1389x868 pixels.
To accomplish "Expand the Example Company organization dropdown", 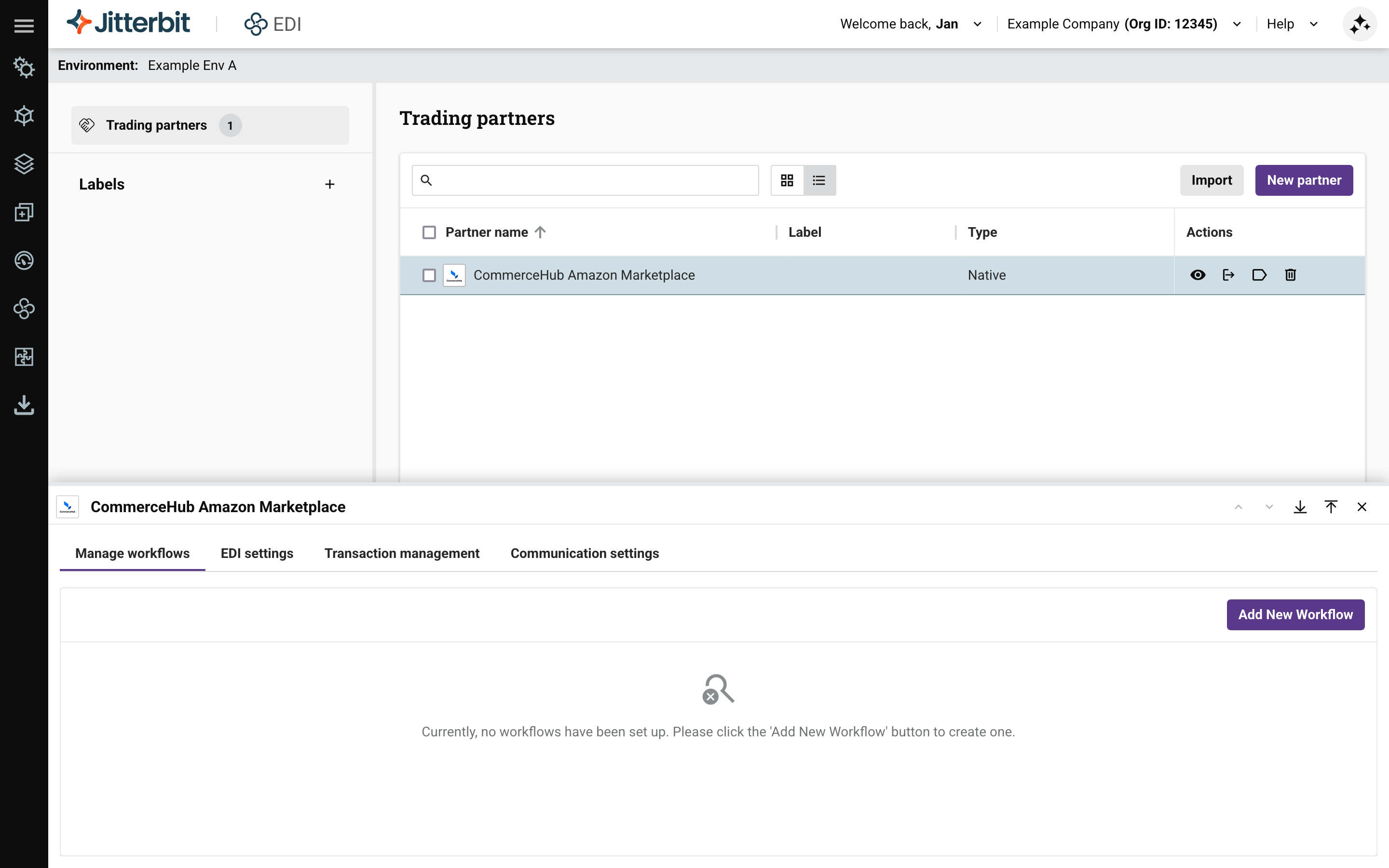I will click(x=1236, y=24).
